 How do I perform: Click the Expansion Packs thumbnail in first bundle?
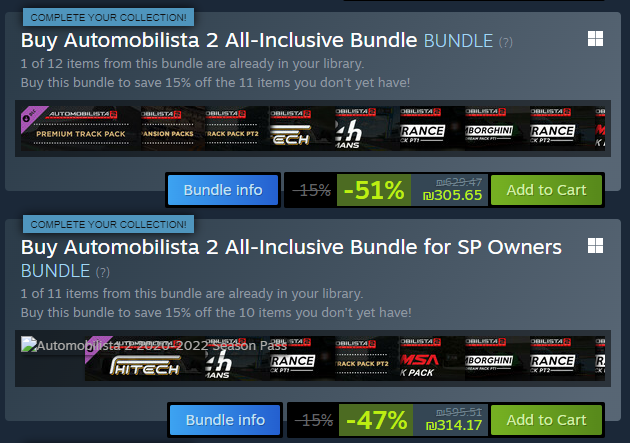tap(173, 128)
